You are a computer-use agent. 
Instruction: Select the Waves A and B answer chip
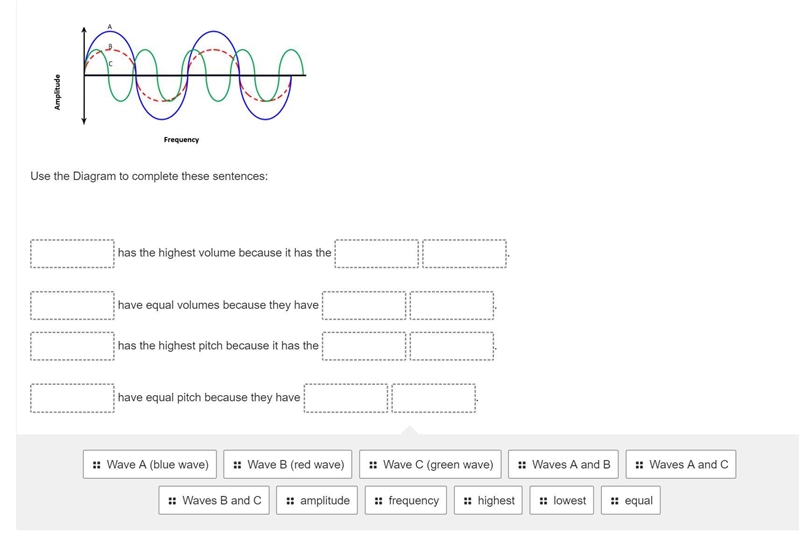point(563,464)
